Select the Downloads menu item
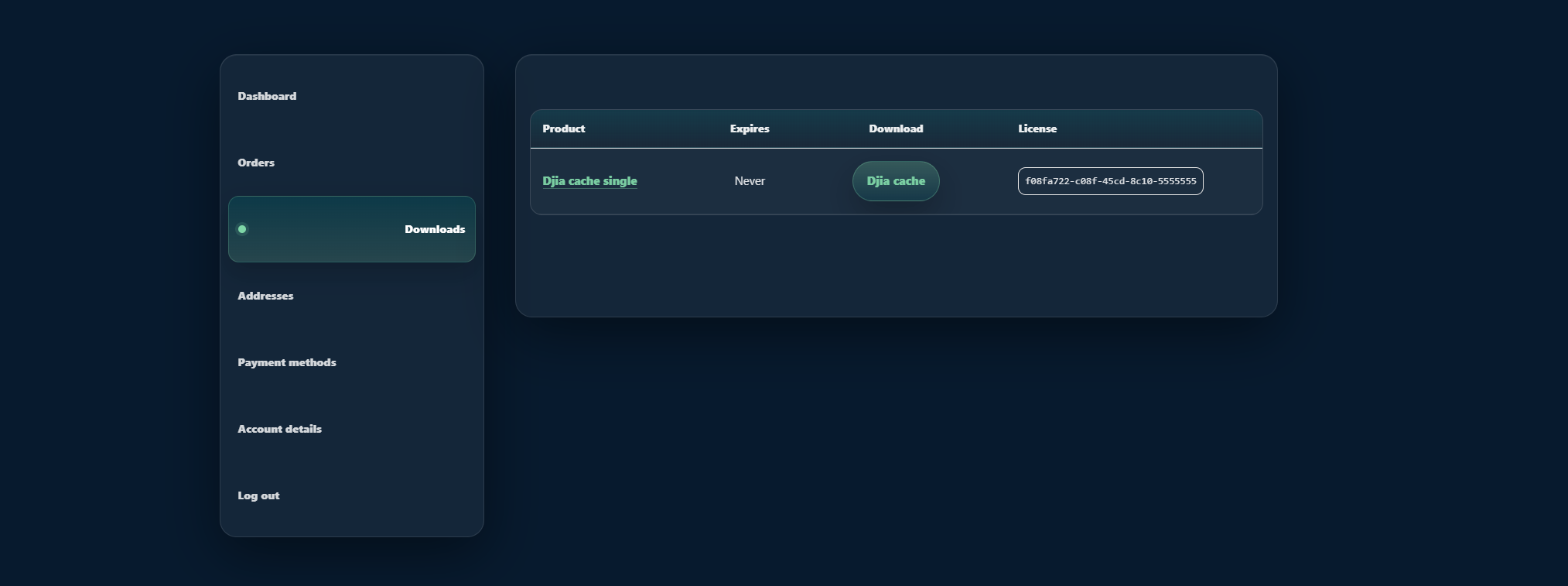The height and width of the screenshot is (586, 1568). point(434,229)
